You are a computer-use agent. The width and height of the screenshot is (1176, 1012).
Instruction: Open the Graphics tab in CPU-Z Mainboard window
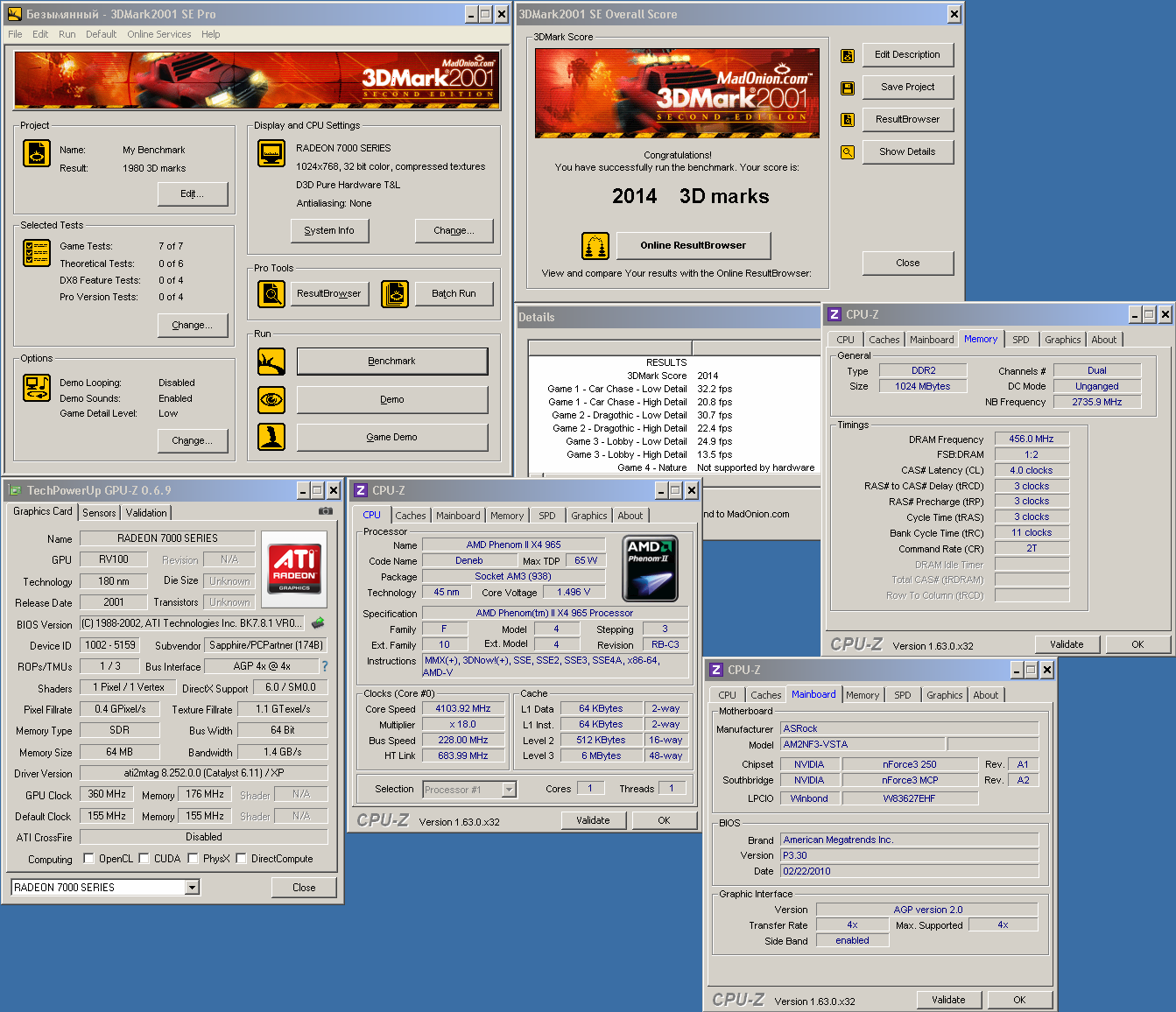click(945, 695)
